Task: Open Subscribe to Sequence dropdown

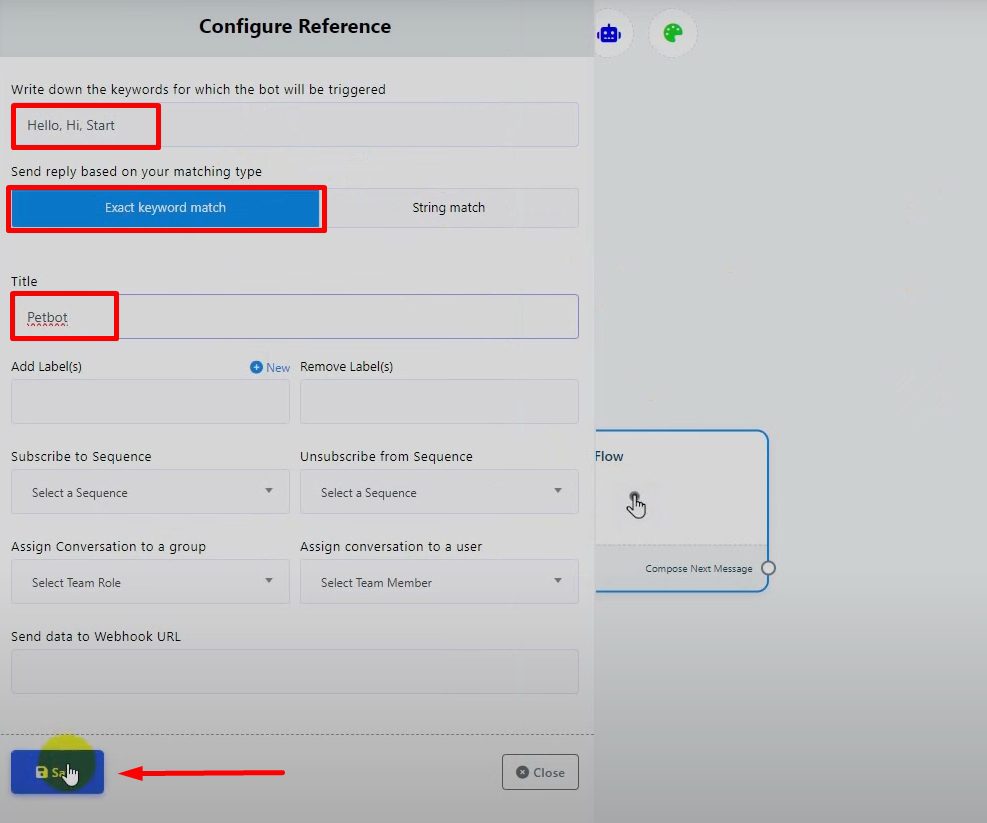Action: (150, 492)
